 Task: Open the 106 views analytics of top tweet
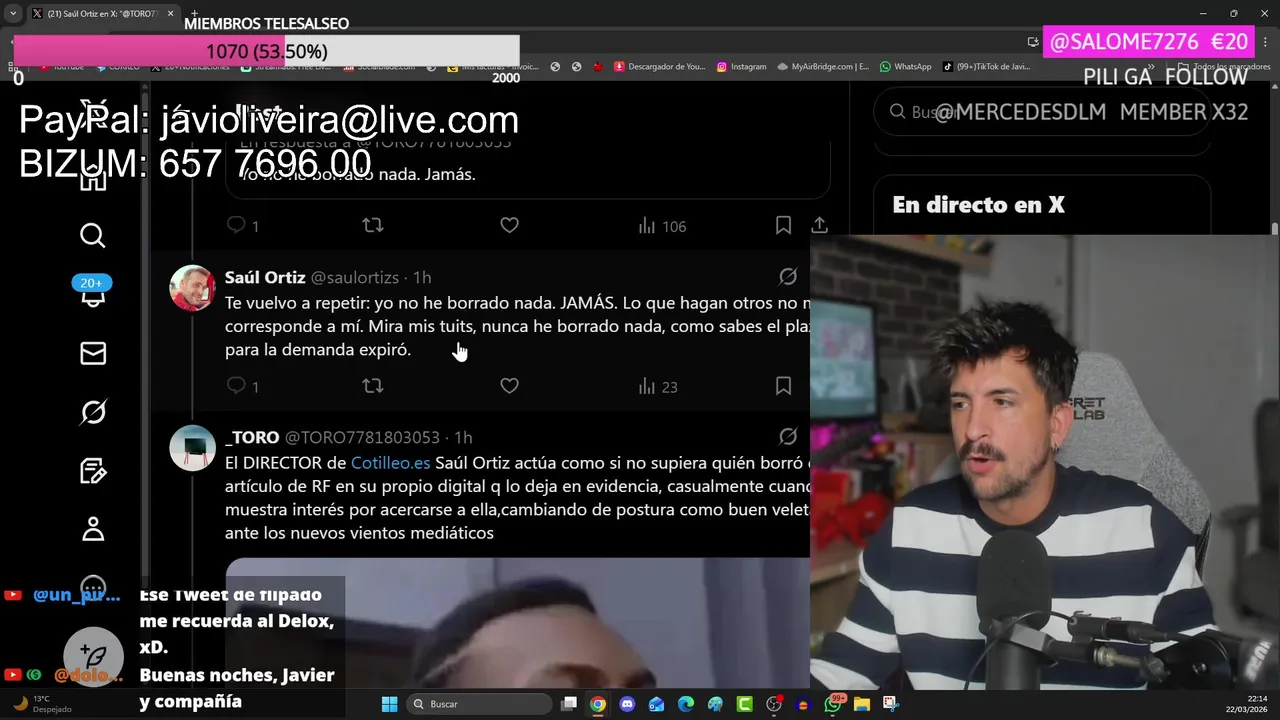tap(662, 227)
